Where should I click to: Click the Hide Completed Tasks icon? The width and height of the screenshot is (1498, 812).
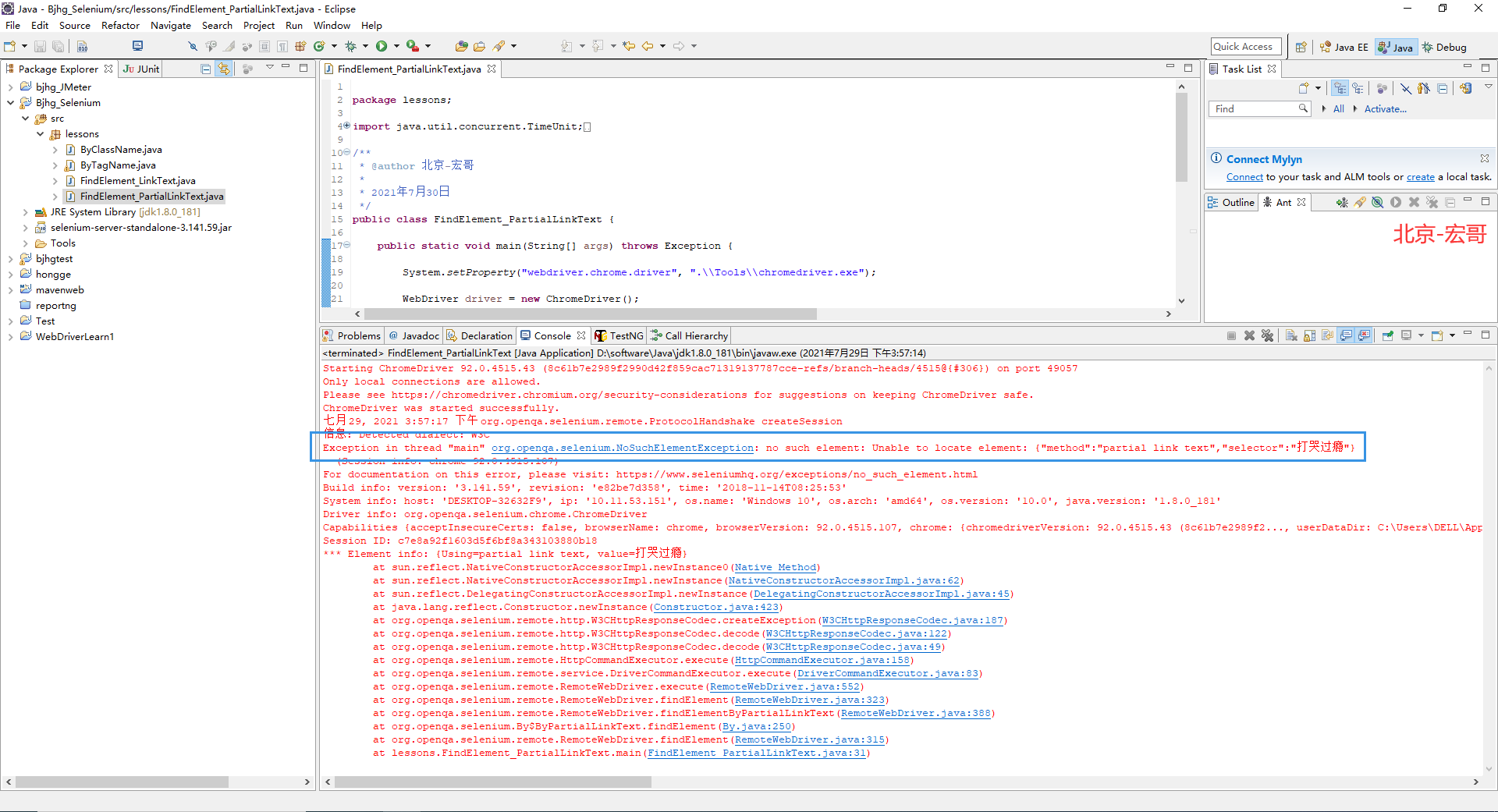(1406, 88)
